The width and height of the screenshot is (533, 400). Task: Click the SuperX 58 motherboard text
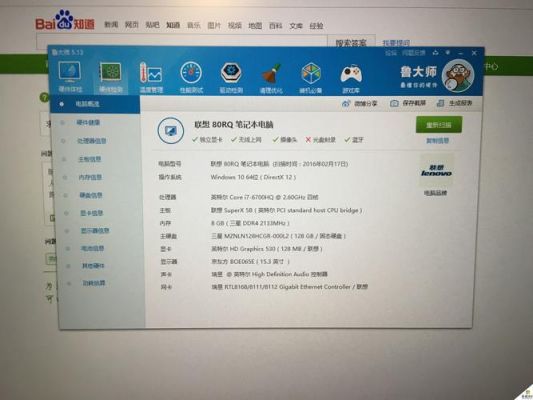click(287, 210)
